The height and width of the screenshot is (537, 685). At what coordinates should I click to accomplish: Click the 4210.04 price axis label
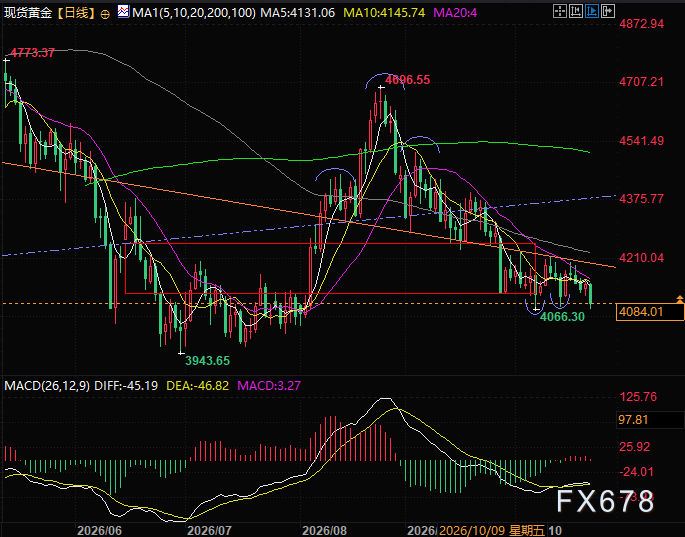tap(641, 258)
